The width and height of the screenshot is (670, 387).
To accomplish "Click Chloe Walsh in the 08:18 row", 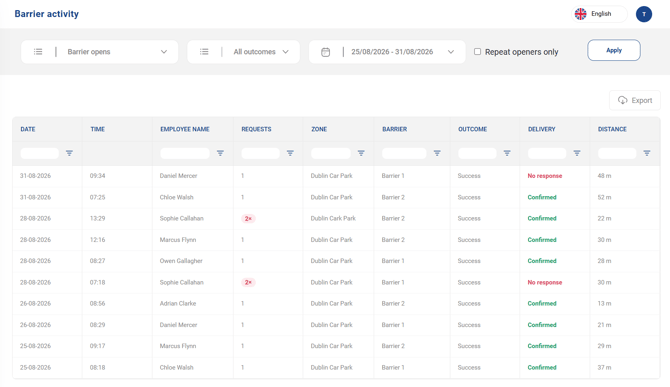I will tap(176, 367).
